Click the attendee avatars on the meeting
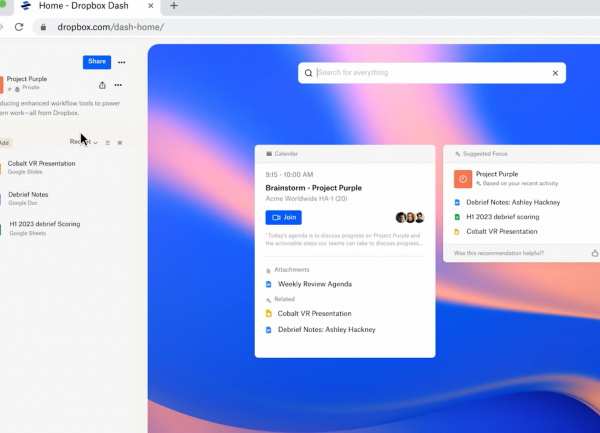Screen dimensions: 600x433 pos(410,217)
